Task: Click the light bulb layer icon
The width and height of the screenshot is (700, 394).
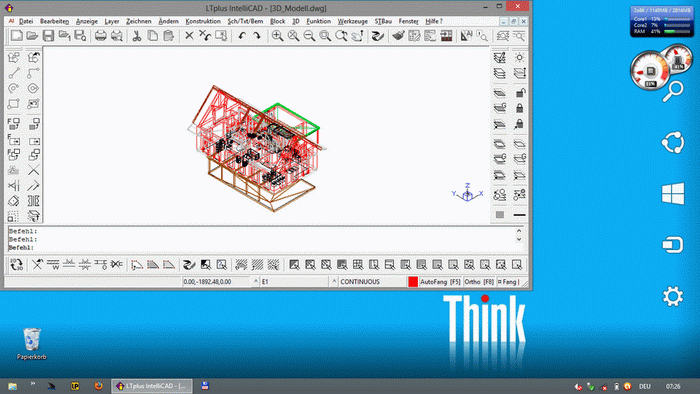Action: [519, 58]
